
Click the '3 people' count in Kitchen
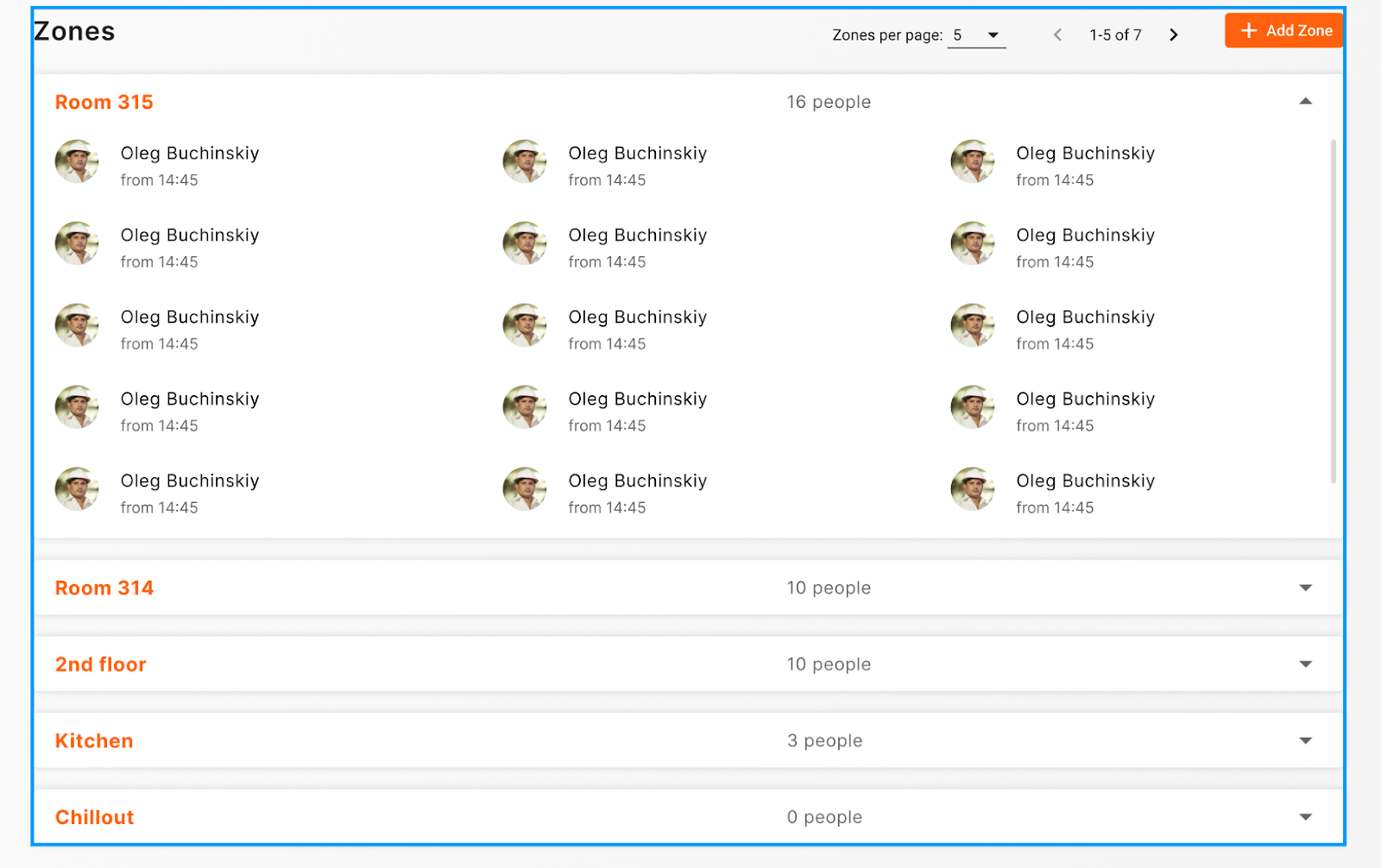click(x=824, y=741)
